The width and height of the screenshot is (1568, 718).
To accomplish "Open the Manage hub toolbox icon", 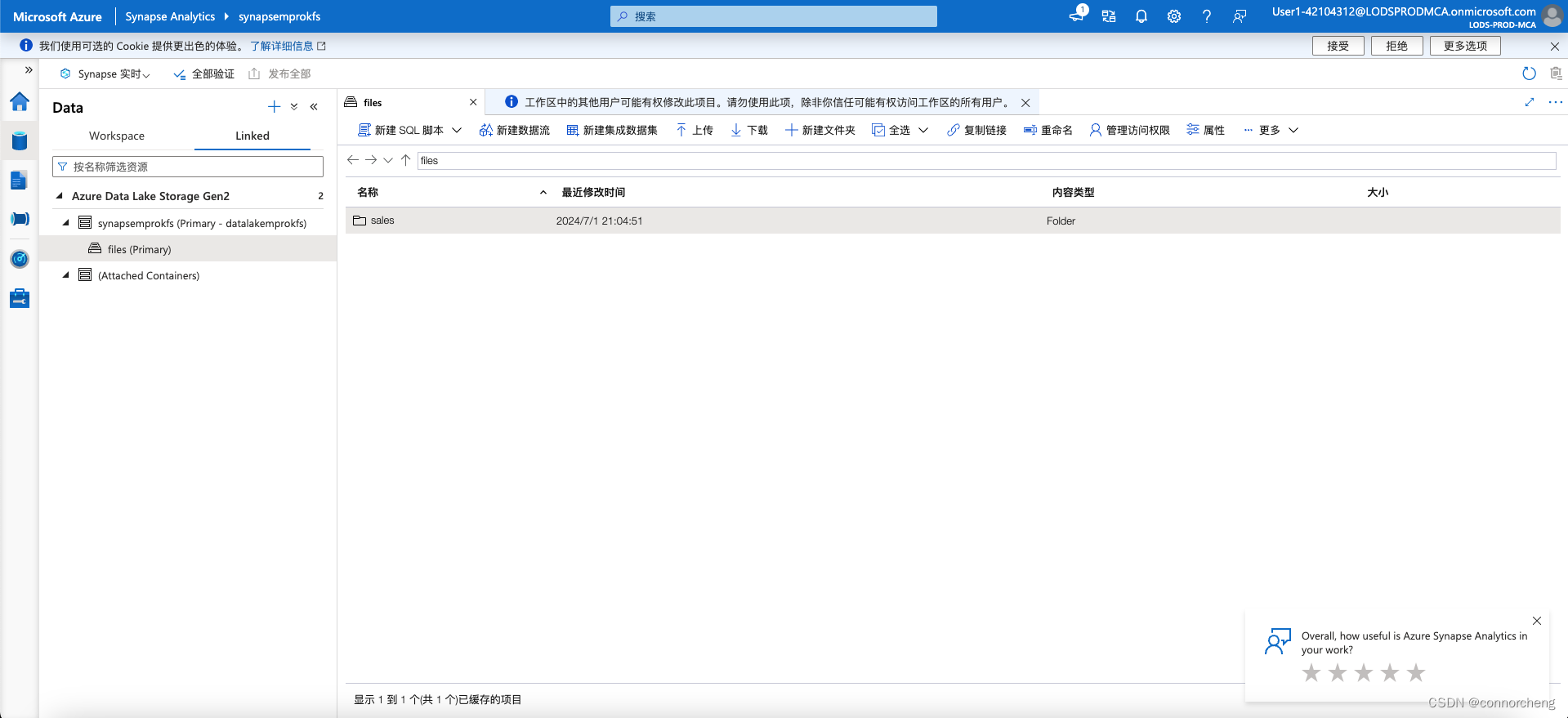I will pos(20,298).
